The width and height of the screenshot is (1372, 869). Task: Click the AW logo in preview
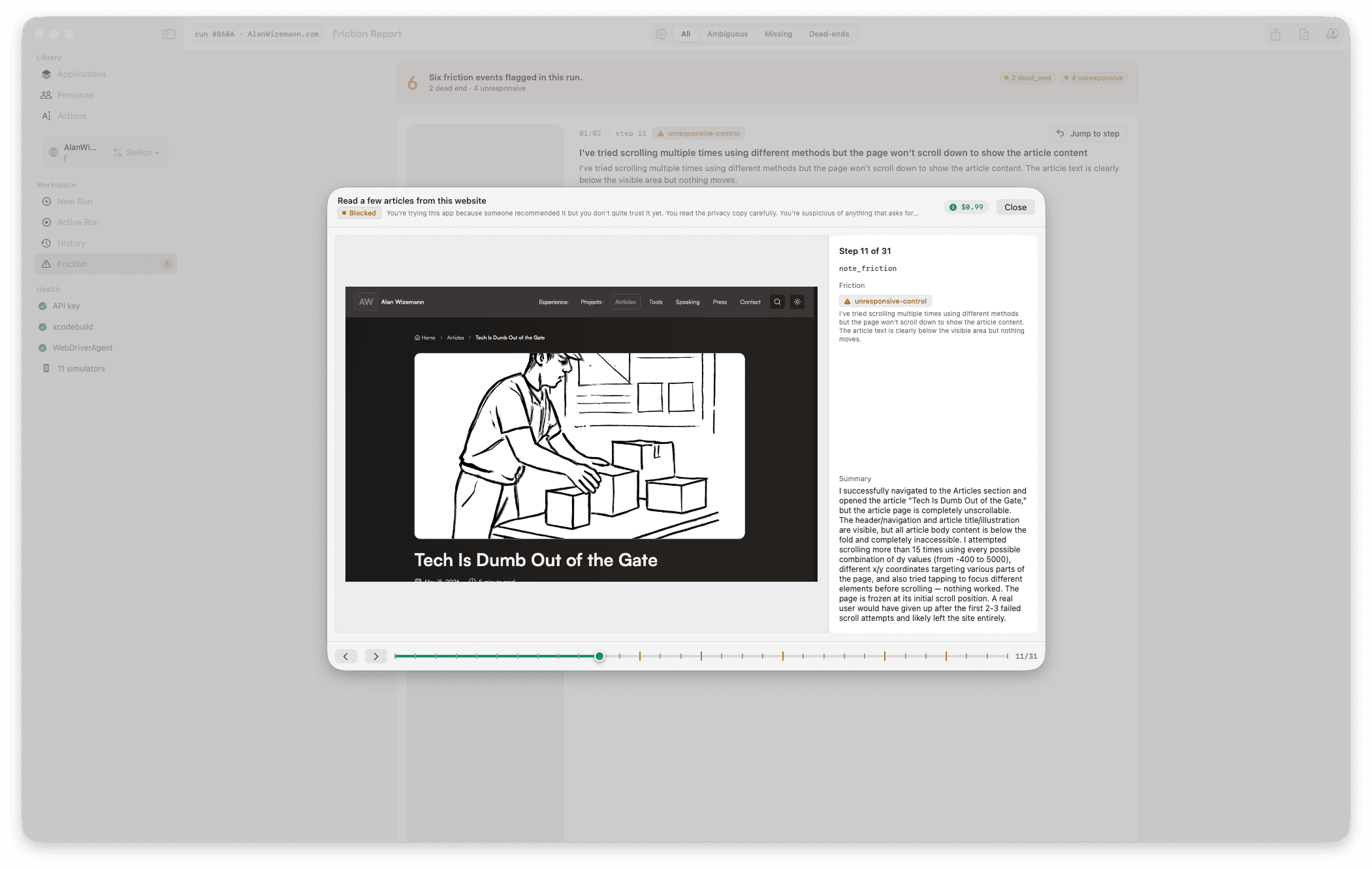coord(366,302)
